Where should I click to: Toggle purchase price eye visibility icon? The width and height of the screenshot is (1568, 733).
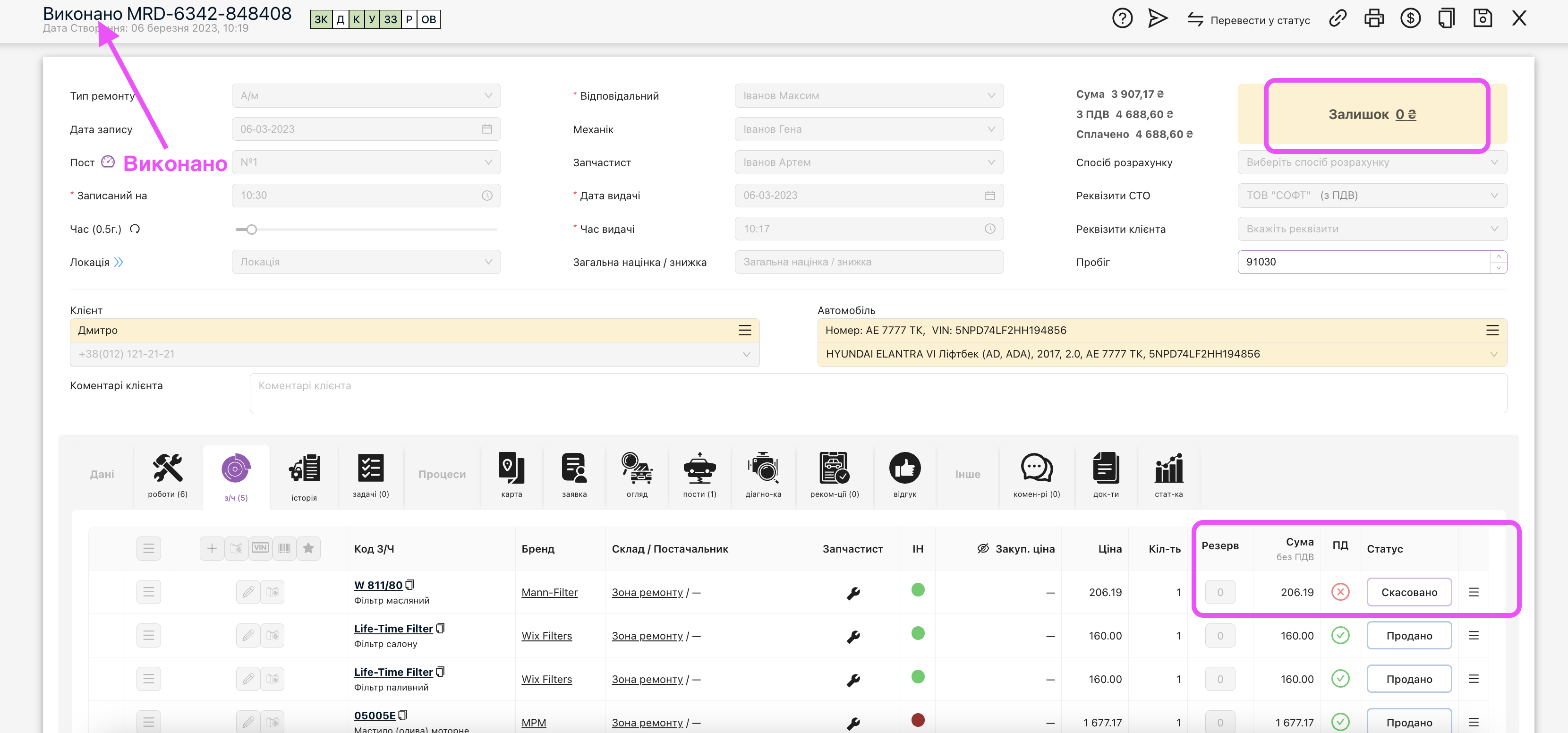tap(982, 548)
